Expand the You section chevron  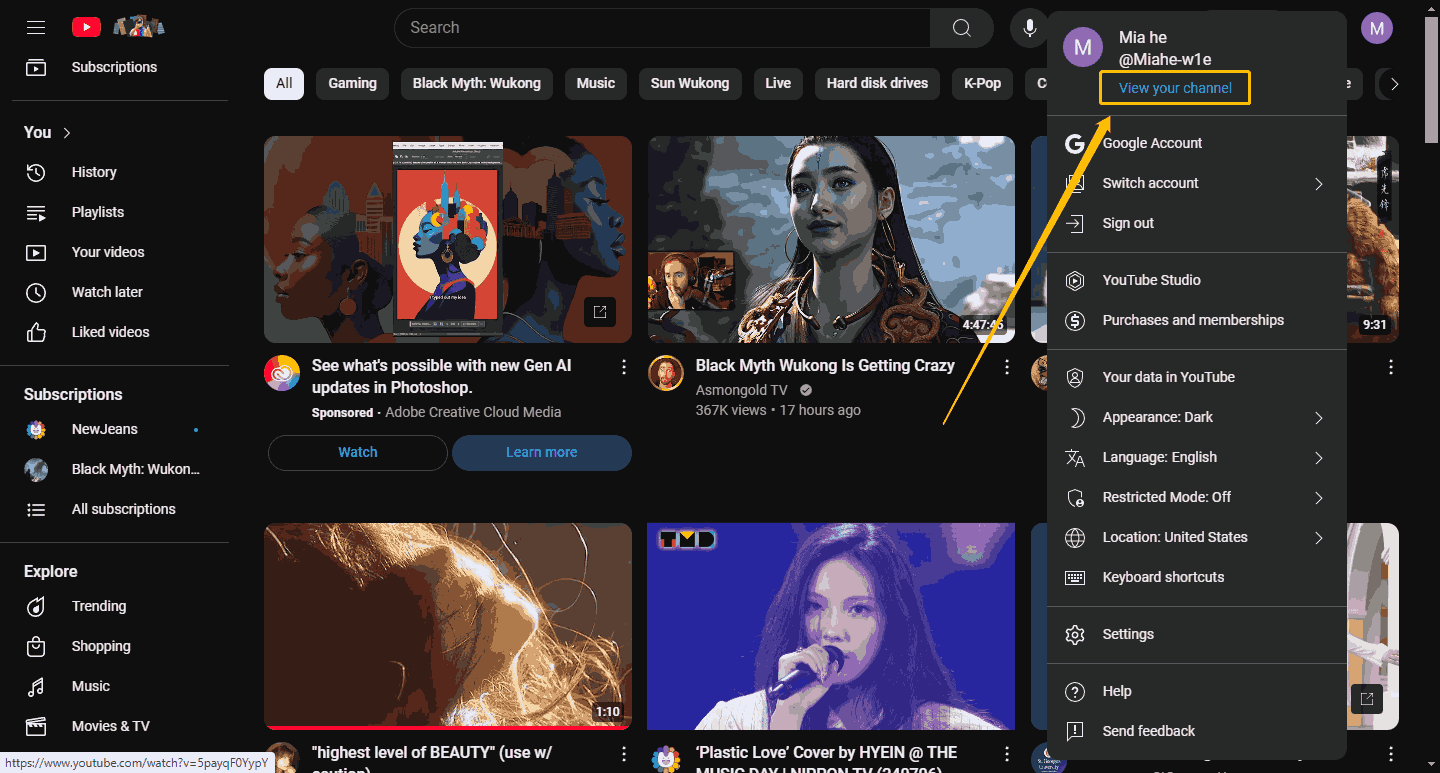tap(67, 133)
